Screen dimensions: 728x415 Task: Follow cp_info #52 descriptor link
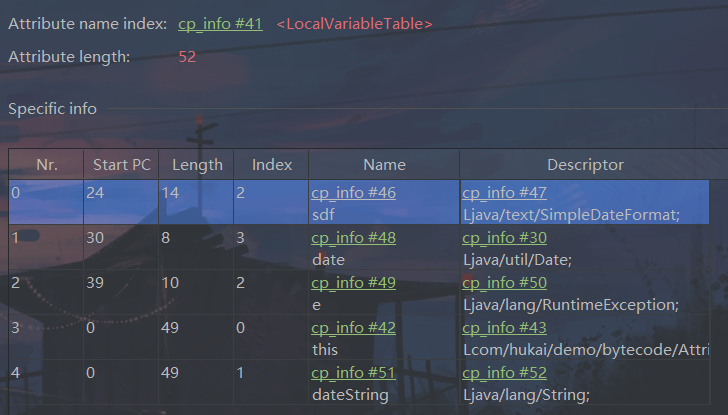pos(504,373)
